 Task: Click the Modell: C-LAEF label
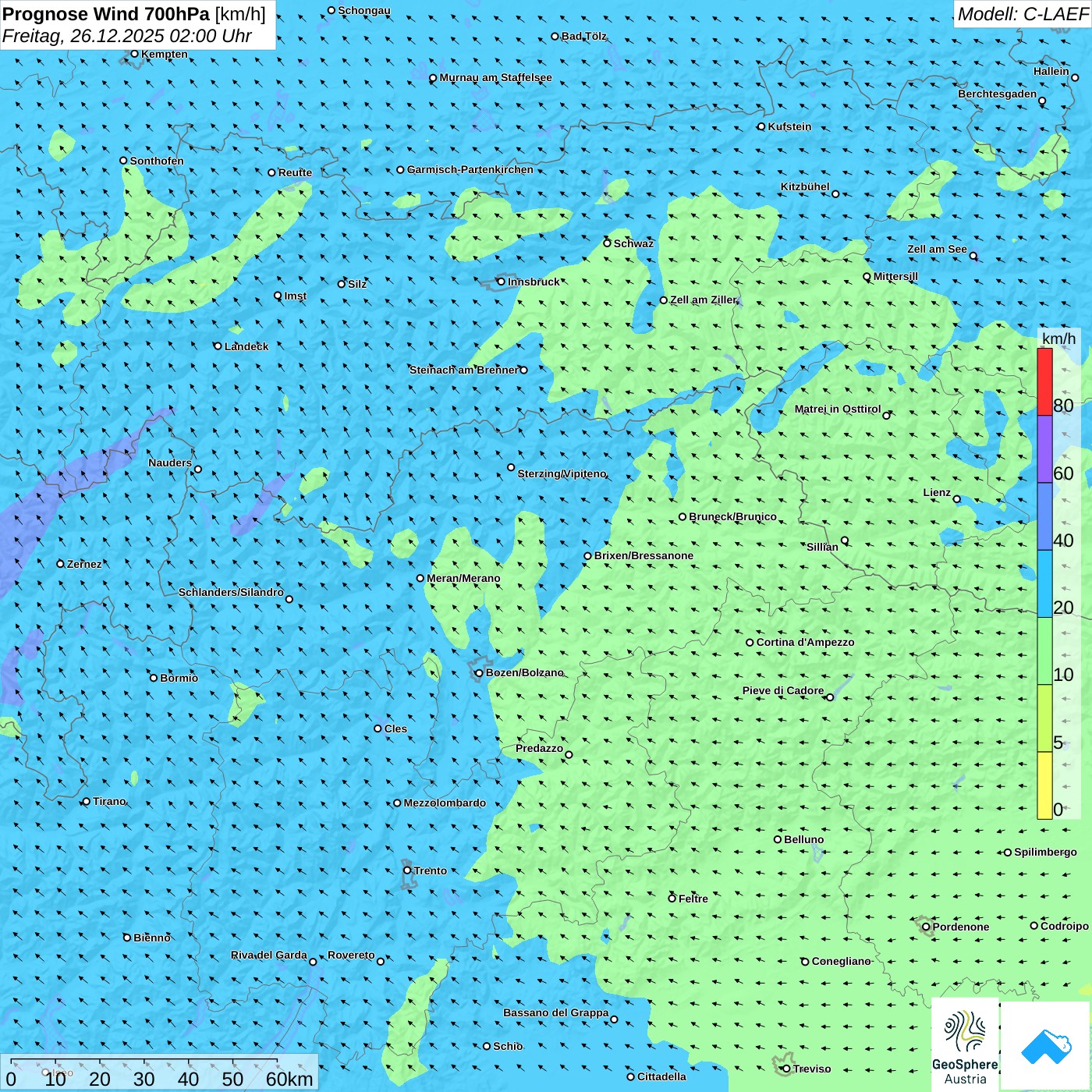1023,14
